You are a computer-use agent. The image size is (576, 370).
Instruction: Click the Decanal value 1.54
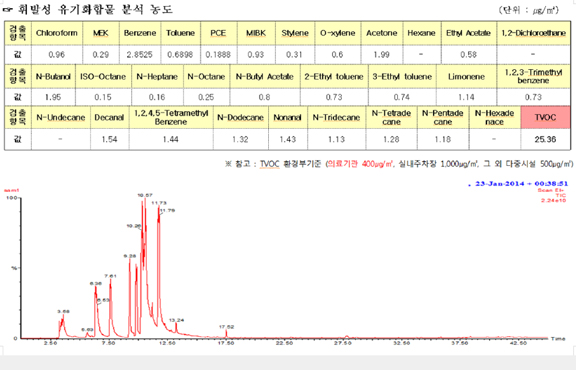point(109,139)
